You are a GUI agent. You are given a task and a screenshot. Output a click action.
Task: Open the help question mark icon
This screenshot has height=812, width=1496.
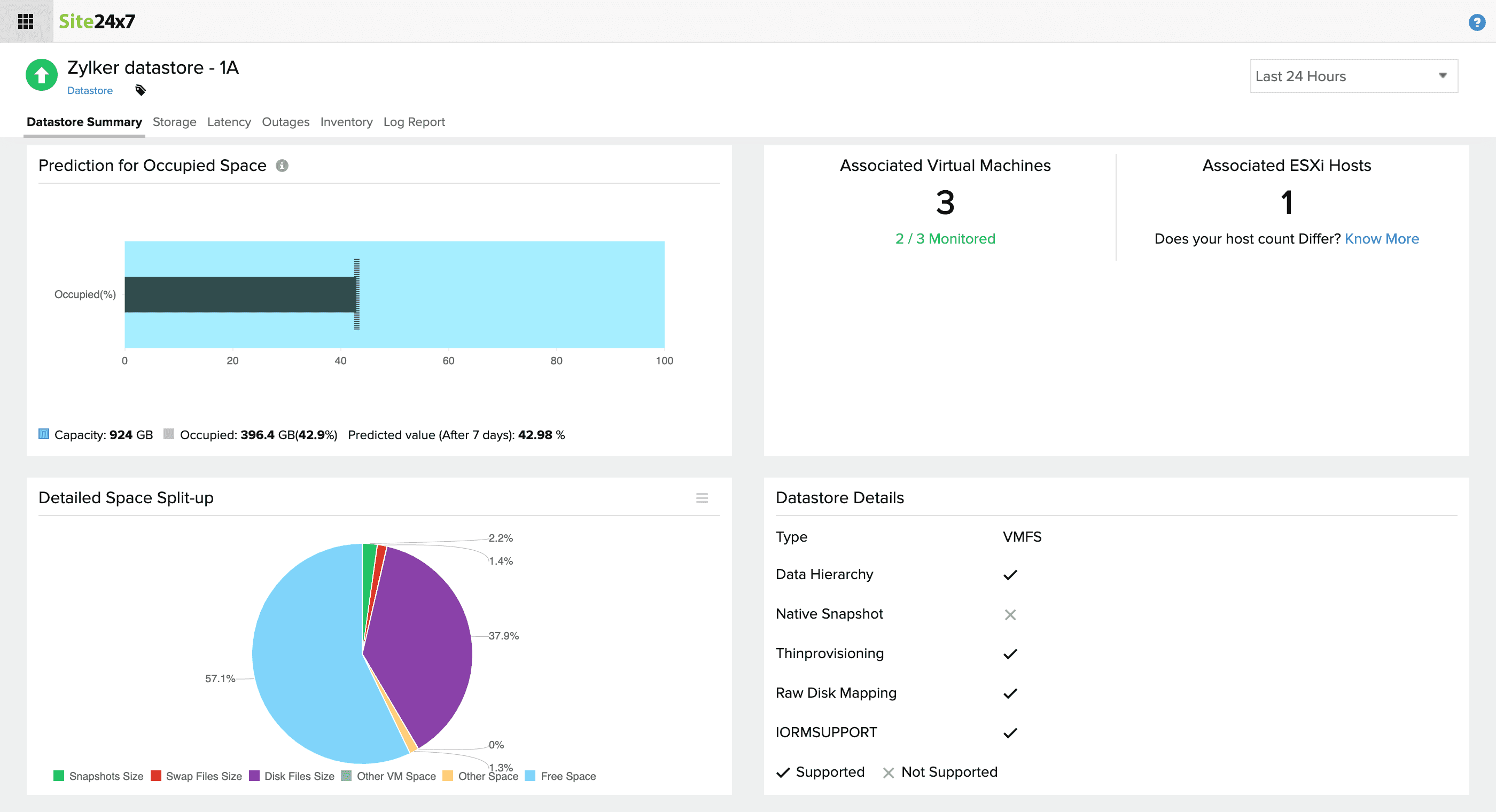tap(1478, 21)
